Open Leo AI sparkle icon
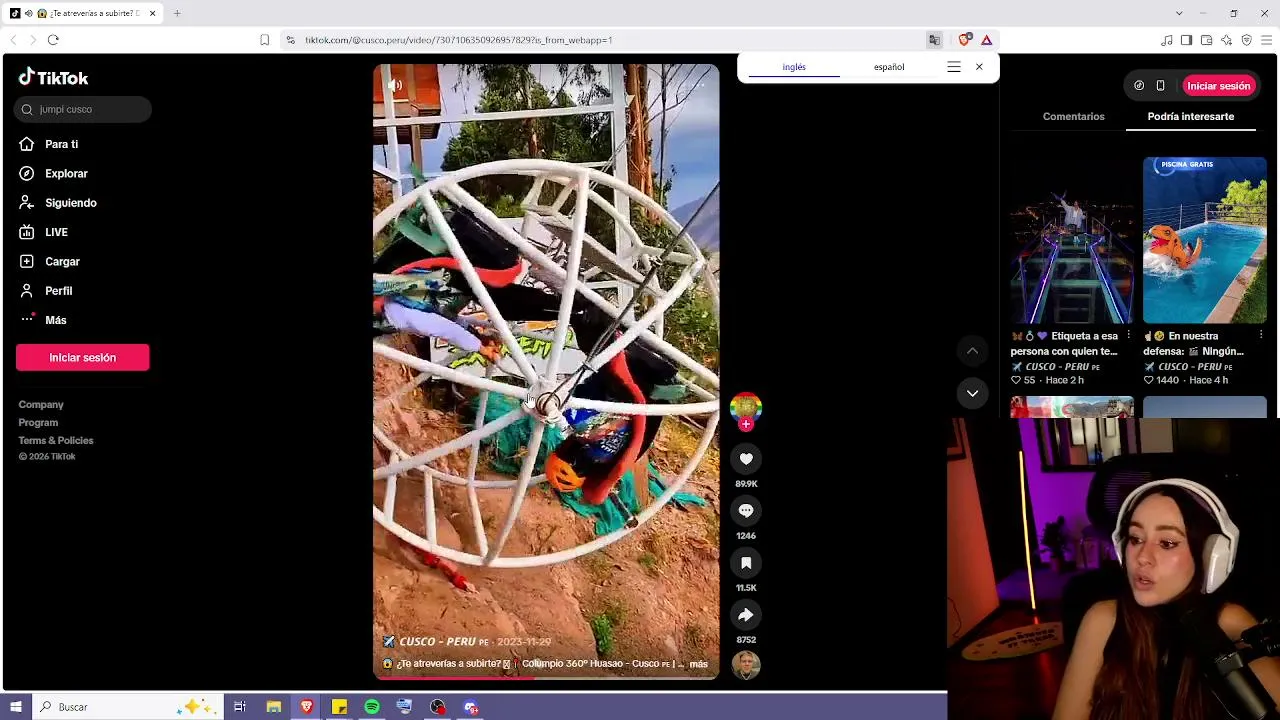Screen dimensions: 1280x720 1226,40
